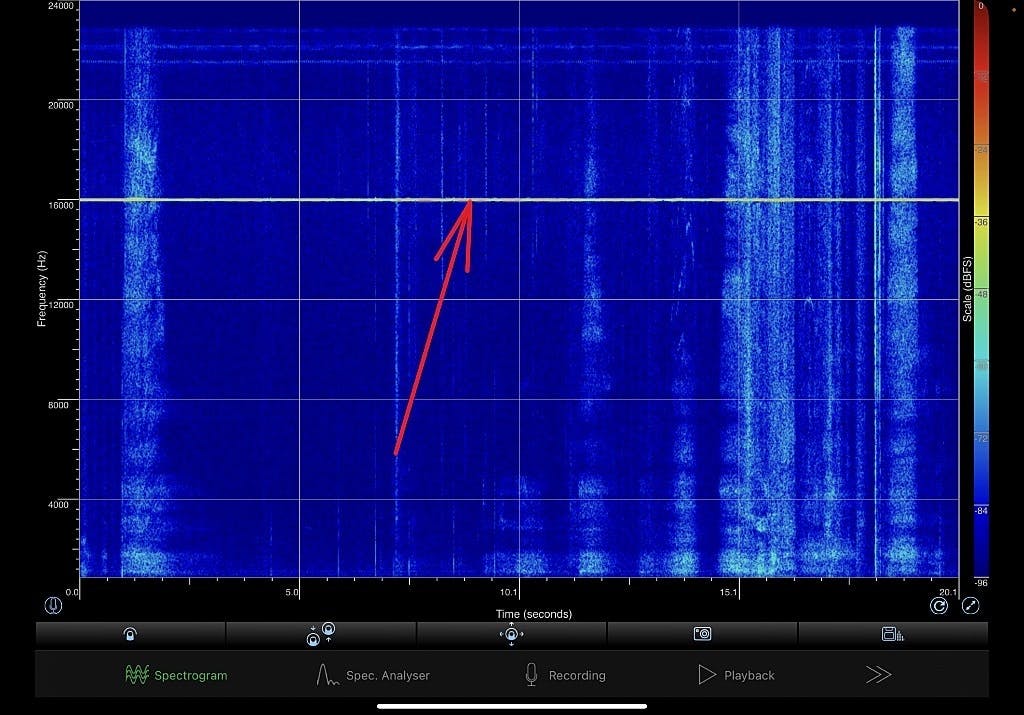Click the "20.1" time tick label
The width and height of the screenshot is (1024, 715).
point(948,593)
